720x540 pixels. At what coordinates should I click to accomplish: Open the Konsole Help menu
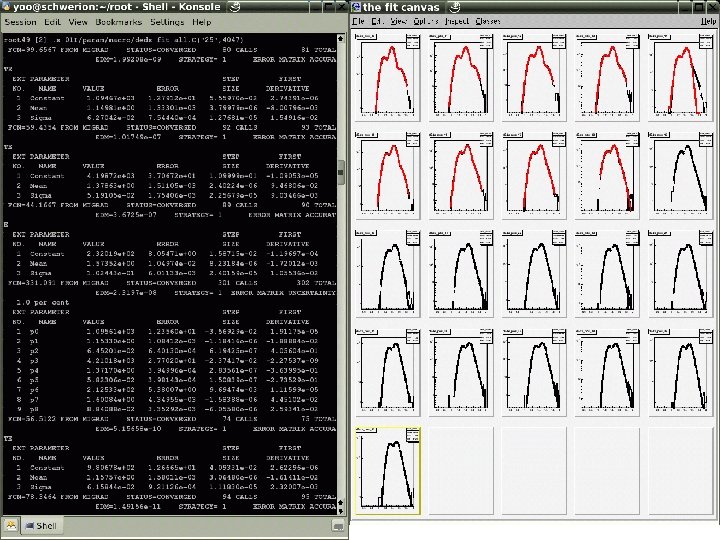pyautogui.click(x=202, y=22)
